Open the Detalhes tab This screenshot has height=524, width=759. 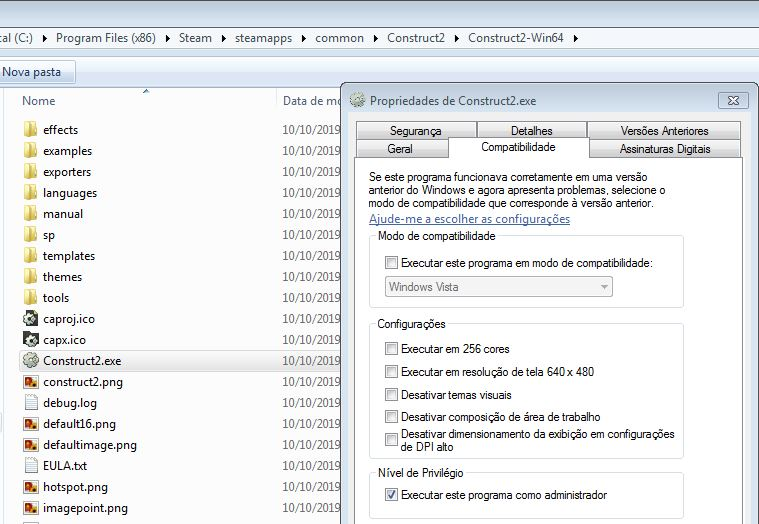pyautogui.click(x=531, y=131)
